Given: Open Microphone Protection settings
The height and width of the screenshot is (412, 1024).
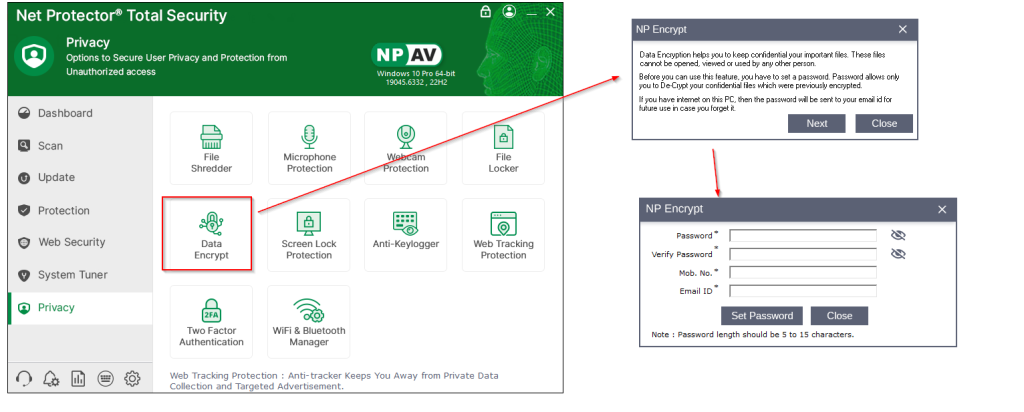Looking at the screenshot, I should [309, 148].
